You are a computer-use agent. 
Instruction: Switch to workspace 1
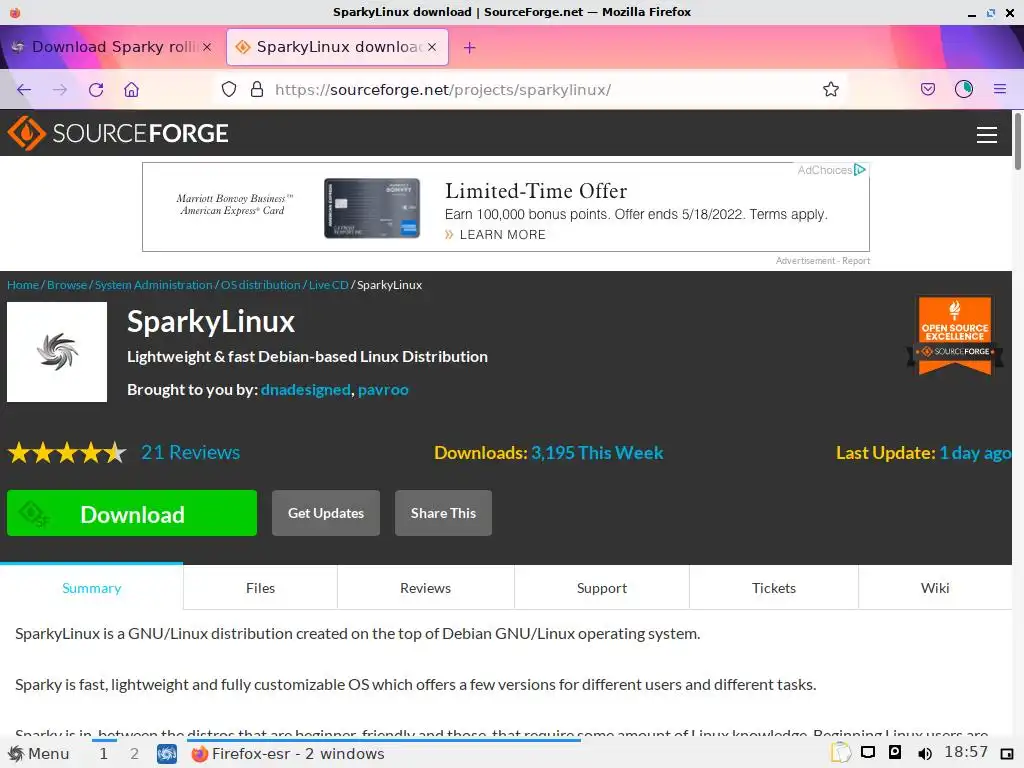tap(103, 754)
